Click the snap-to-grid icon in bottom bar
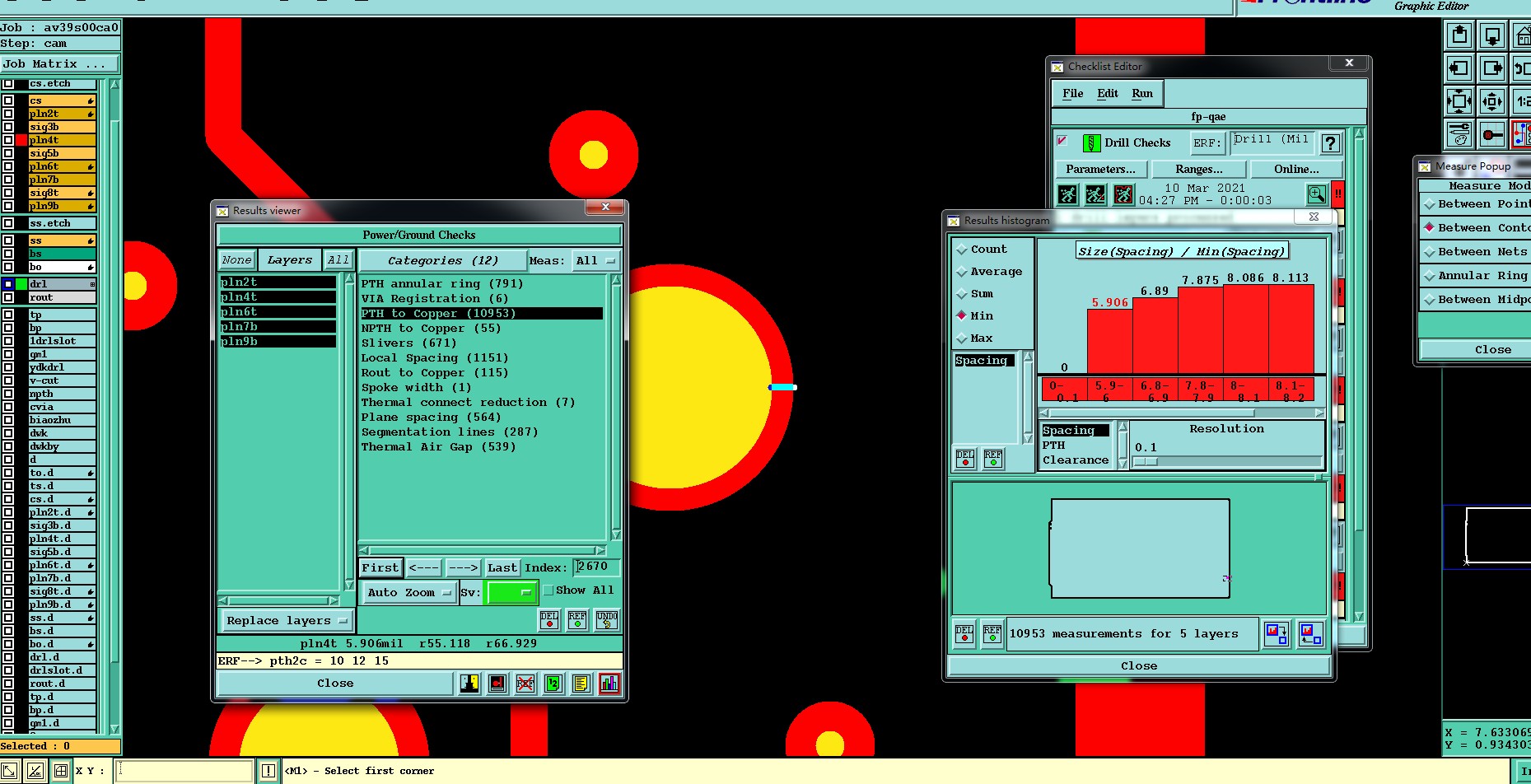Viewport: 1531px width, 784px height. pos(60,772)
